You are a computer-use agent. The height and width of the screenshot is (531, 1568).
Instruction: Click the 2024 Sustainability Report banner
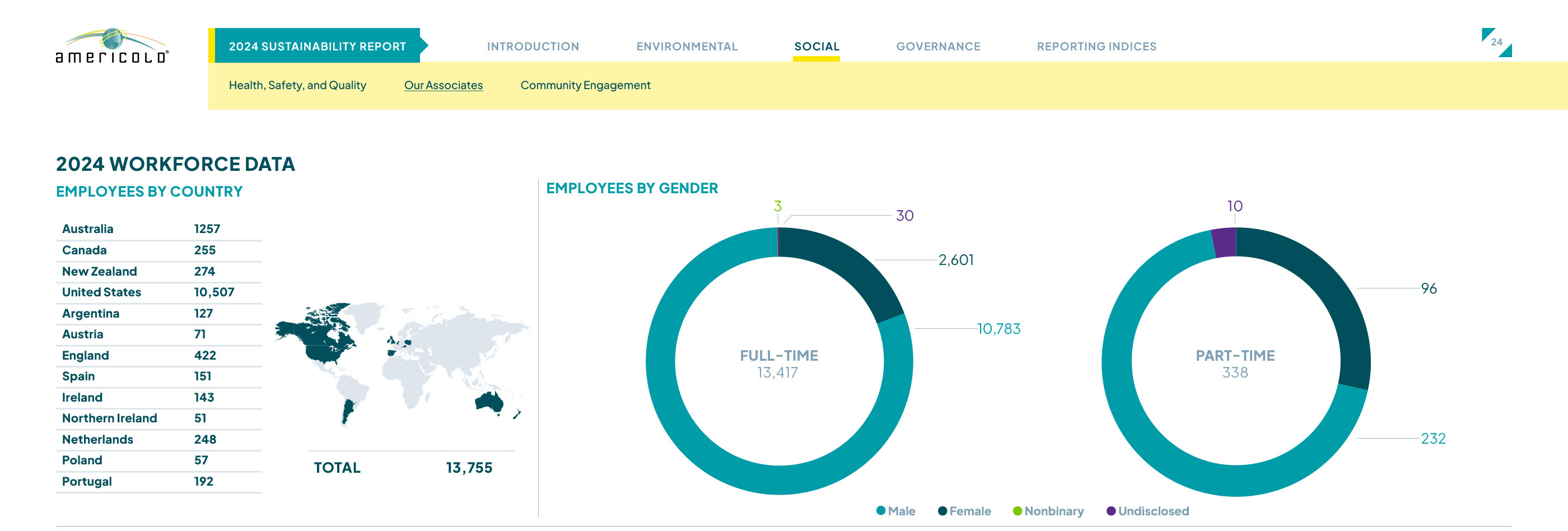tap(317, 46)
